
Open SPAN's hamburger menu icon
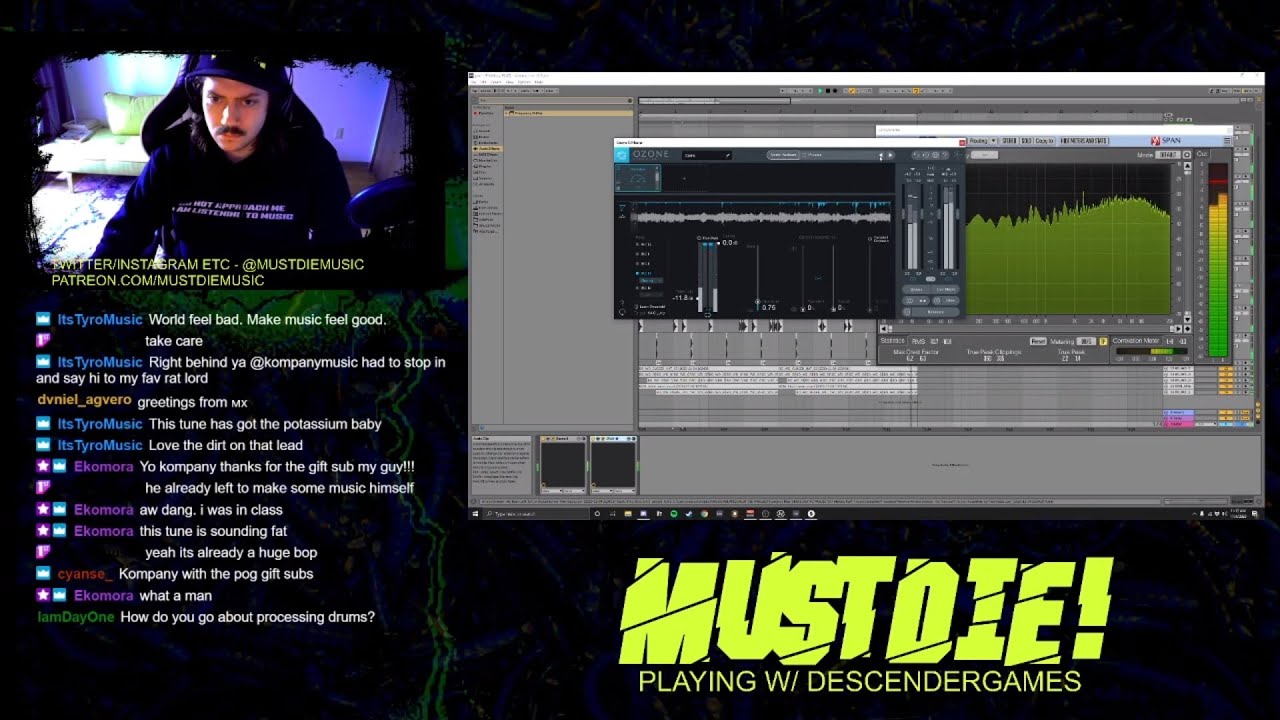1227,141
